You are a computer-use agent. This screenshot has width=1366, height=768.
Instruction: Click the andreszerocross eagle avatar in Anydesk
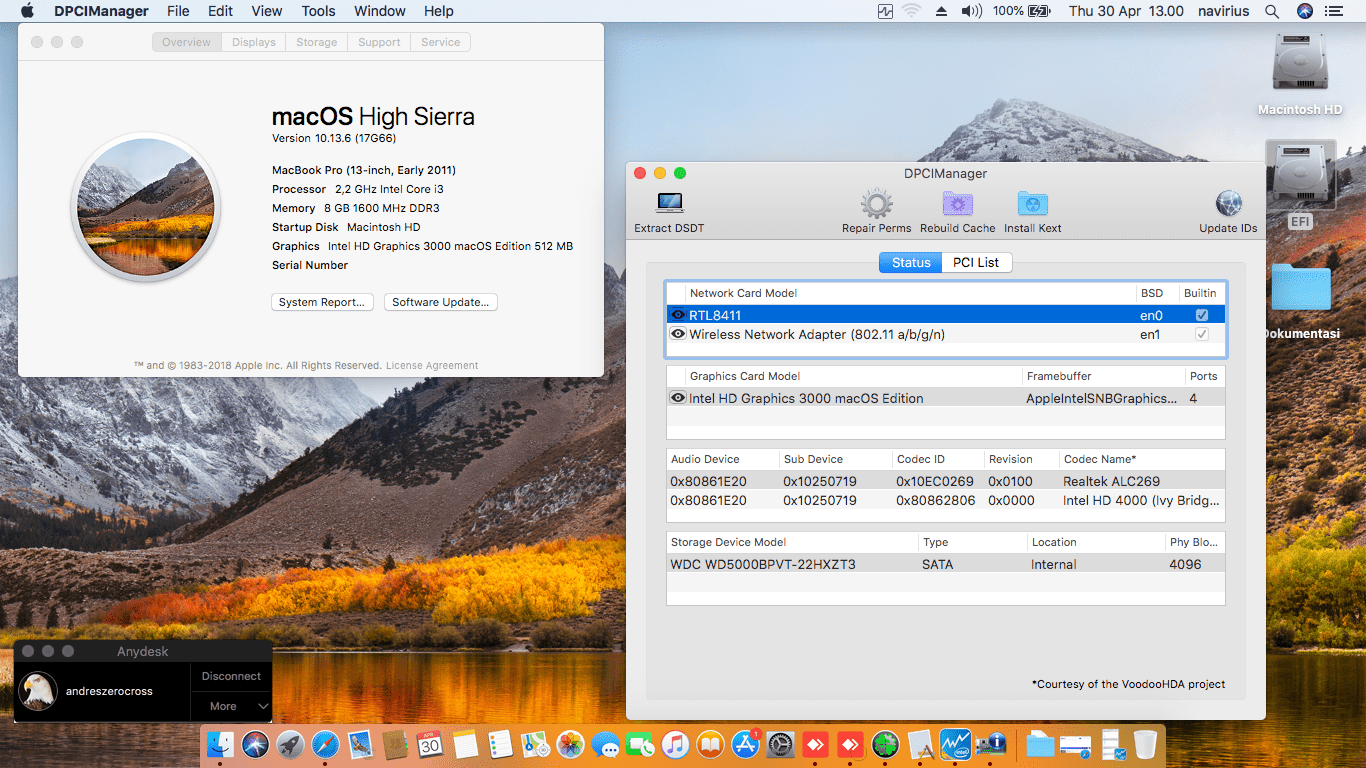click(38, 691)
